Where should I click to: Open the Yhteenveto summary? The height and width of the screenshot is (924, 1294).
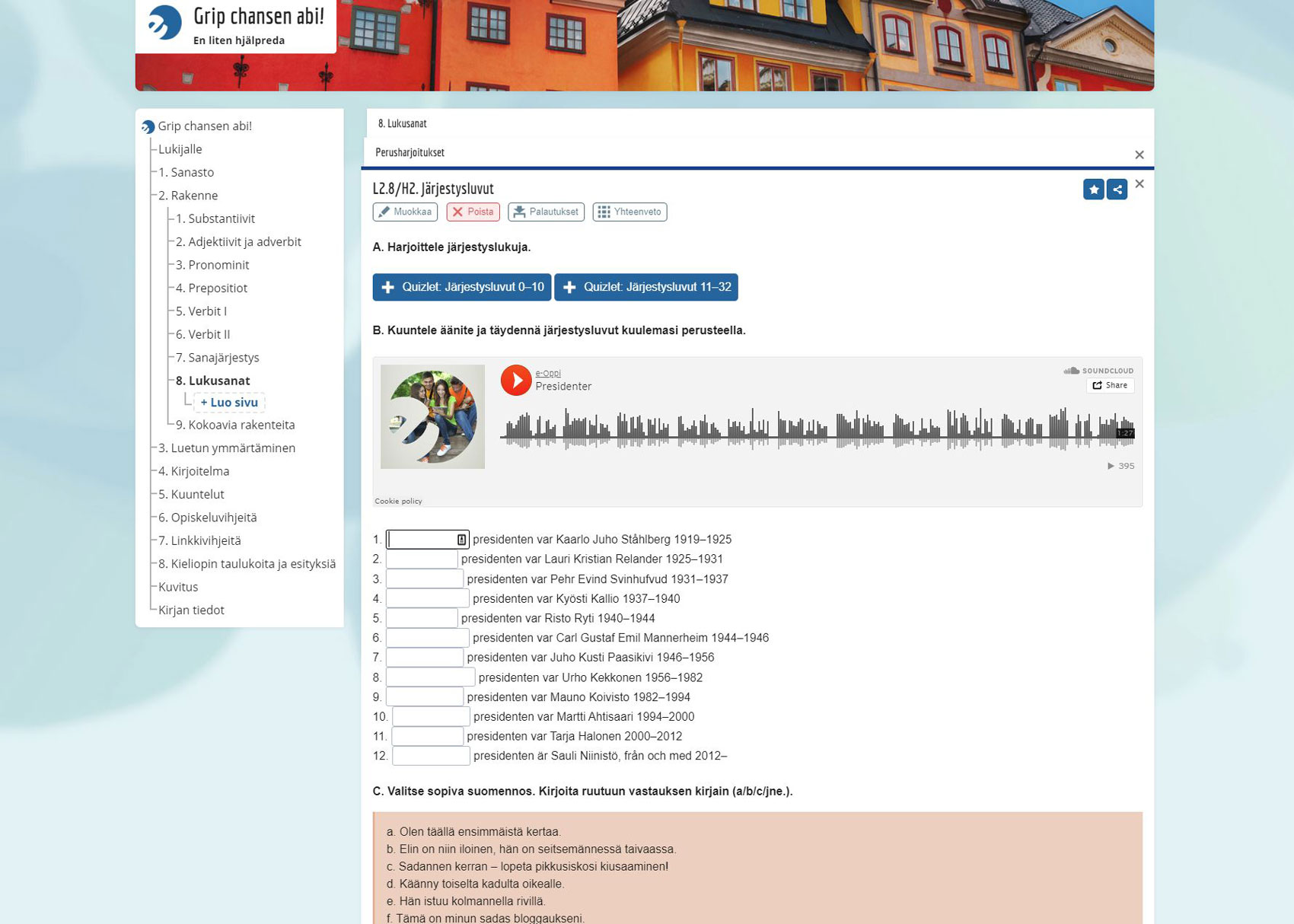tap(629, 212)
